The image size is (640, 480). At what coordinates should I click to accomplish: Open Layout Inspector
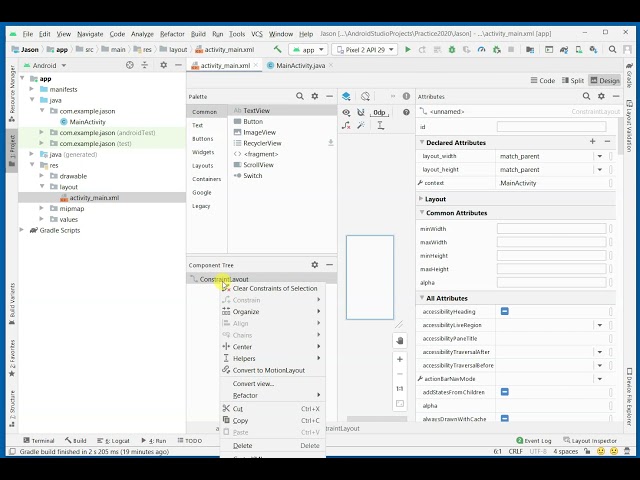point(590,441)
